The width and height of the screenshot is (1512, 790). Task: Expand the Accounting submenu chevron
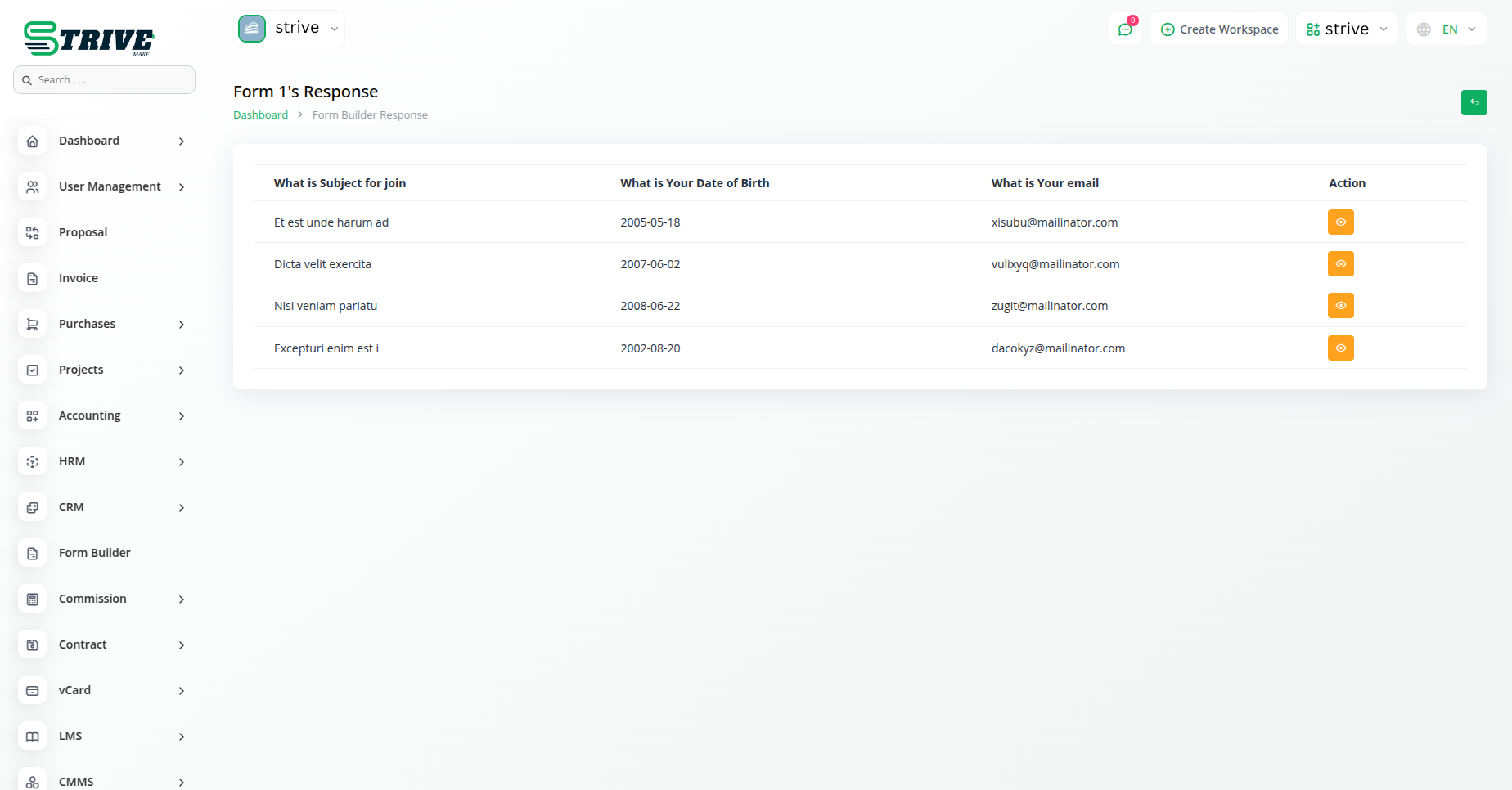pyautogui.click(x=182, y=416)
